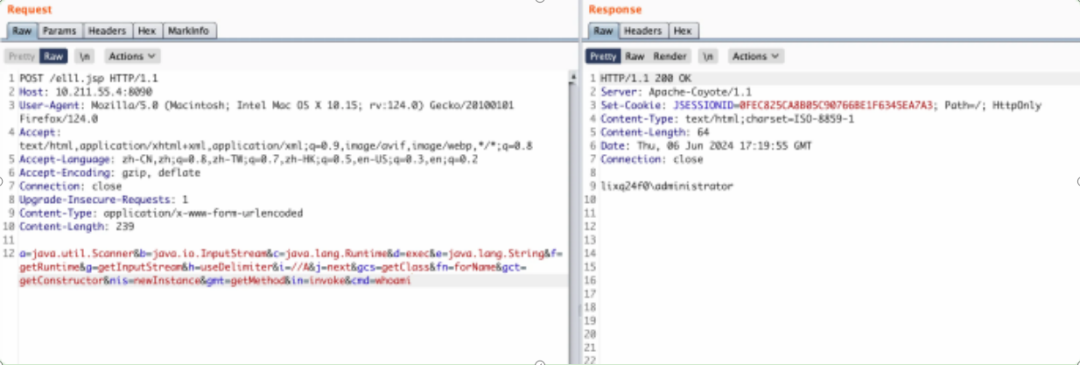Select the Params tab in Request
This screenshot has height=365, width=1080.
click(59, 31)
